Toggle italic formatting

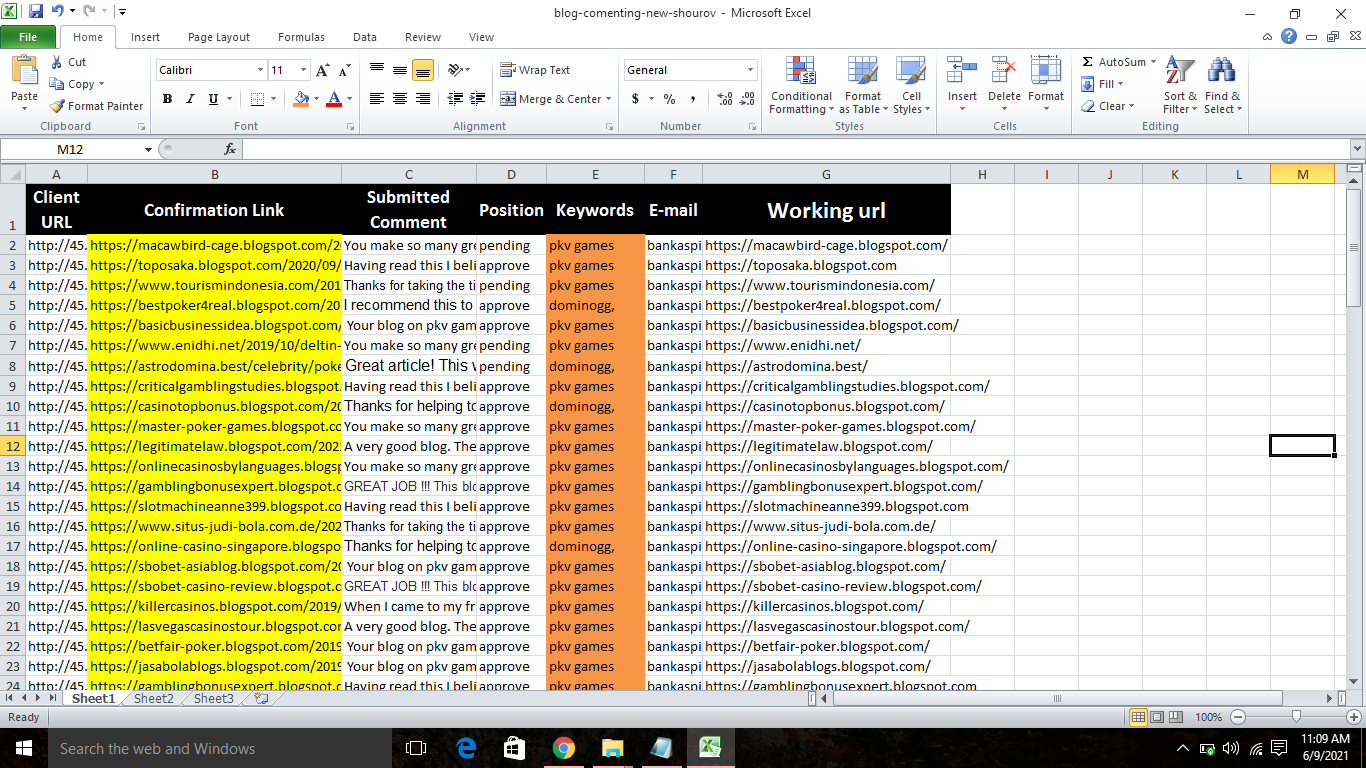189,99
